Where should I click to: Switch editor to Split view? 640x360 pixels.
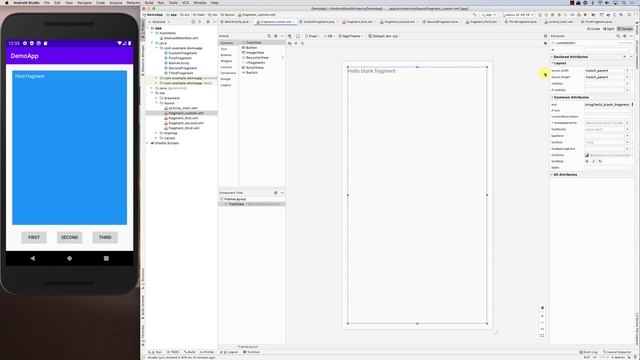[609, 29]
